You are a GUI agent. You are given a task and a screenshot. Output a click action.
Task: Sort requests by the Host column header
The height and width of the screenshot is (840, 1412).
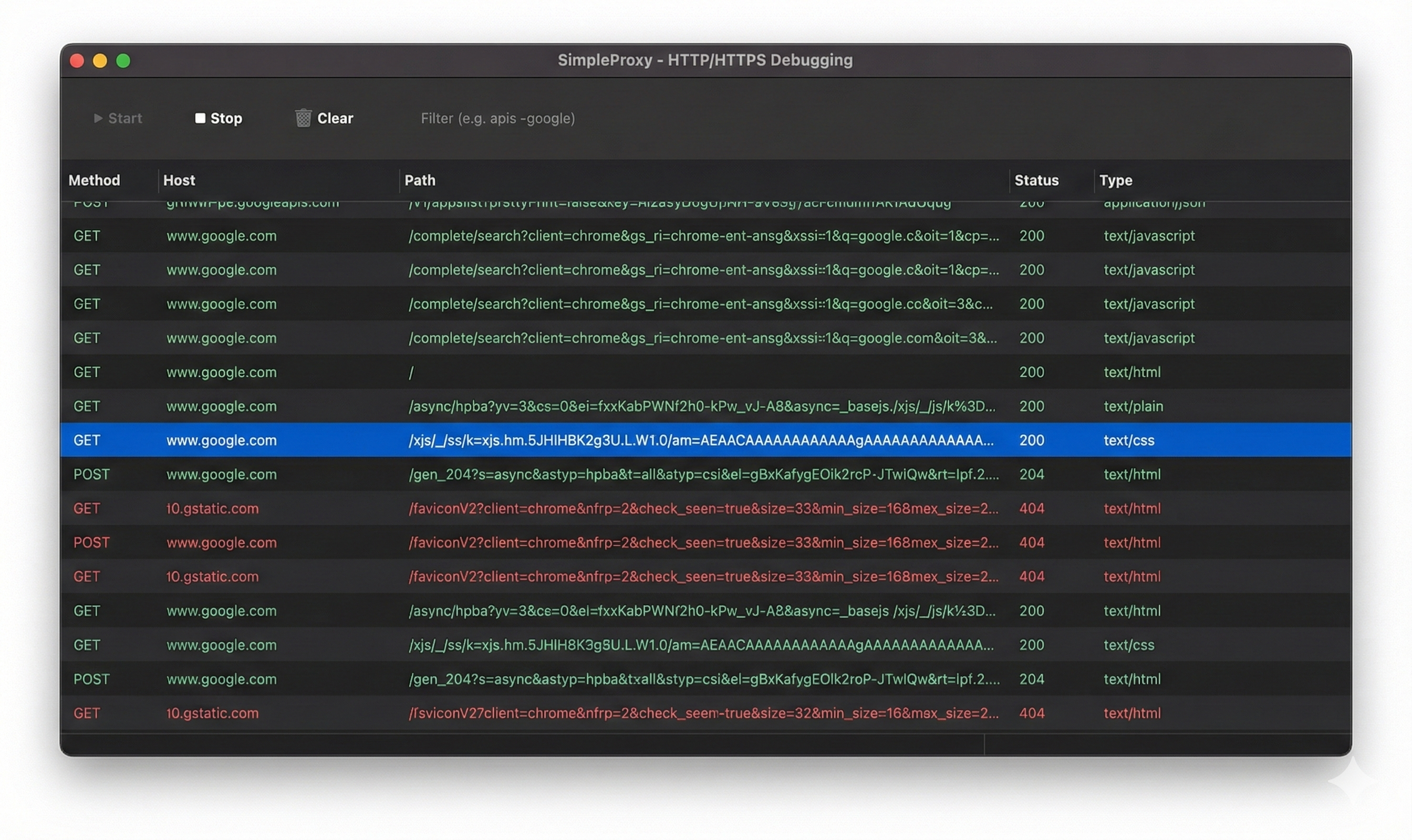pyautogui.click(x=180, y=180)
